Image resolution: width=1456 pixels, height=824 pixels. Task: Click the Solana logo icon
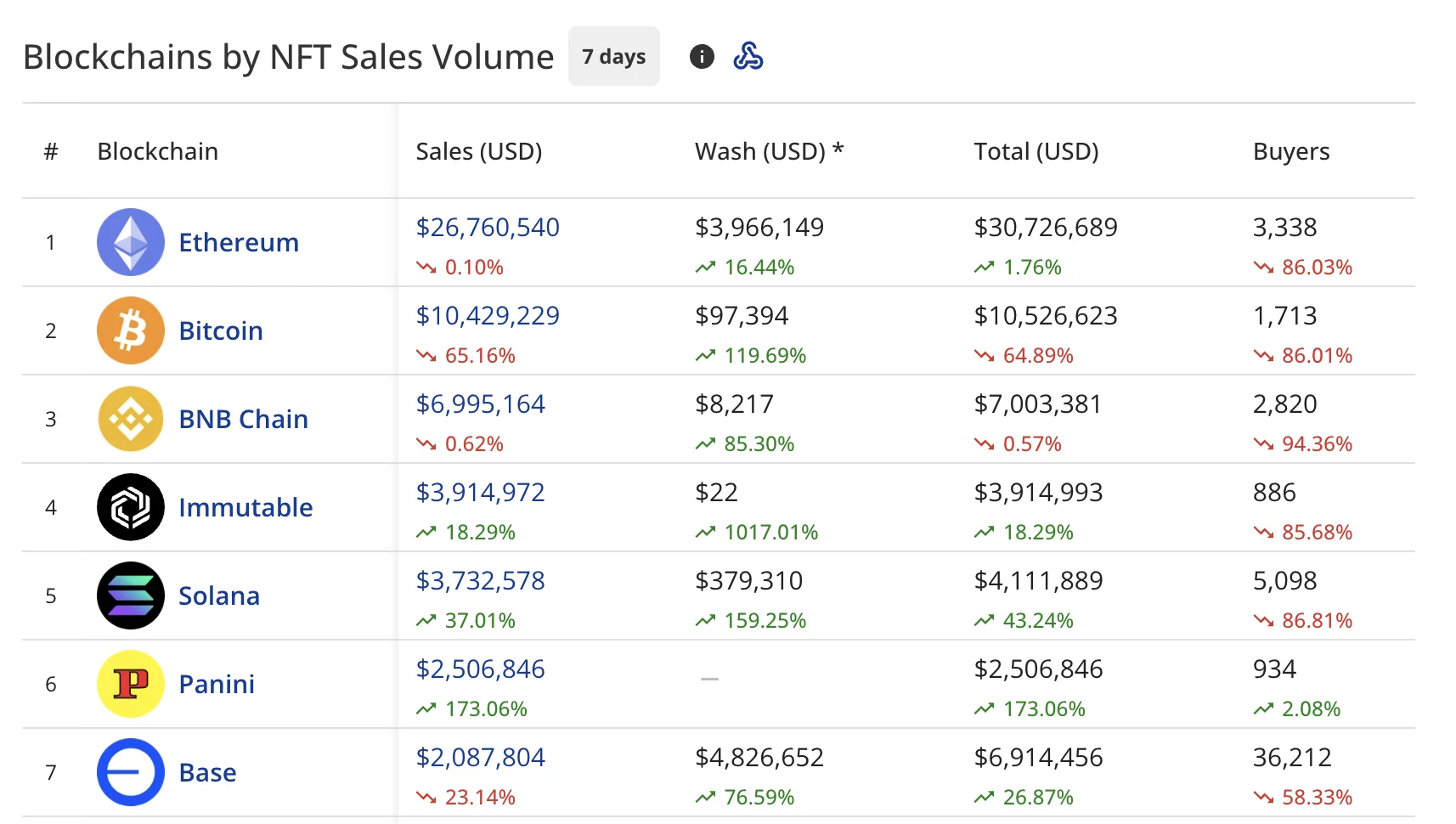[130, 595]
